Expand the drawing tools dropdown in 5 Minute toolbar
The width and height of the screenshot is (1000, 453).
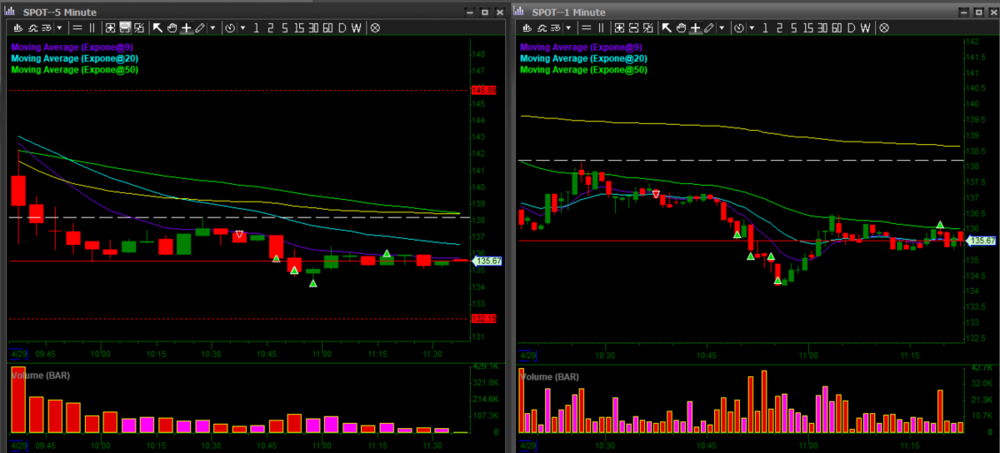coord(213,28)
